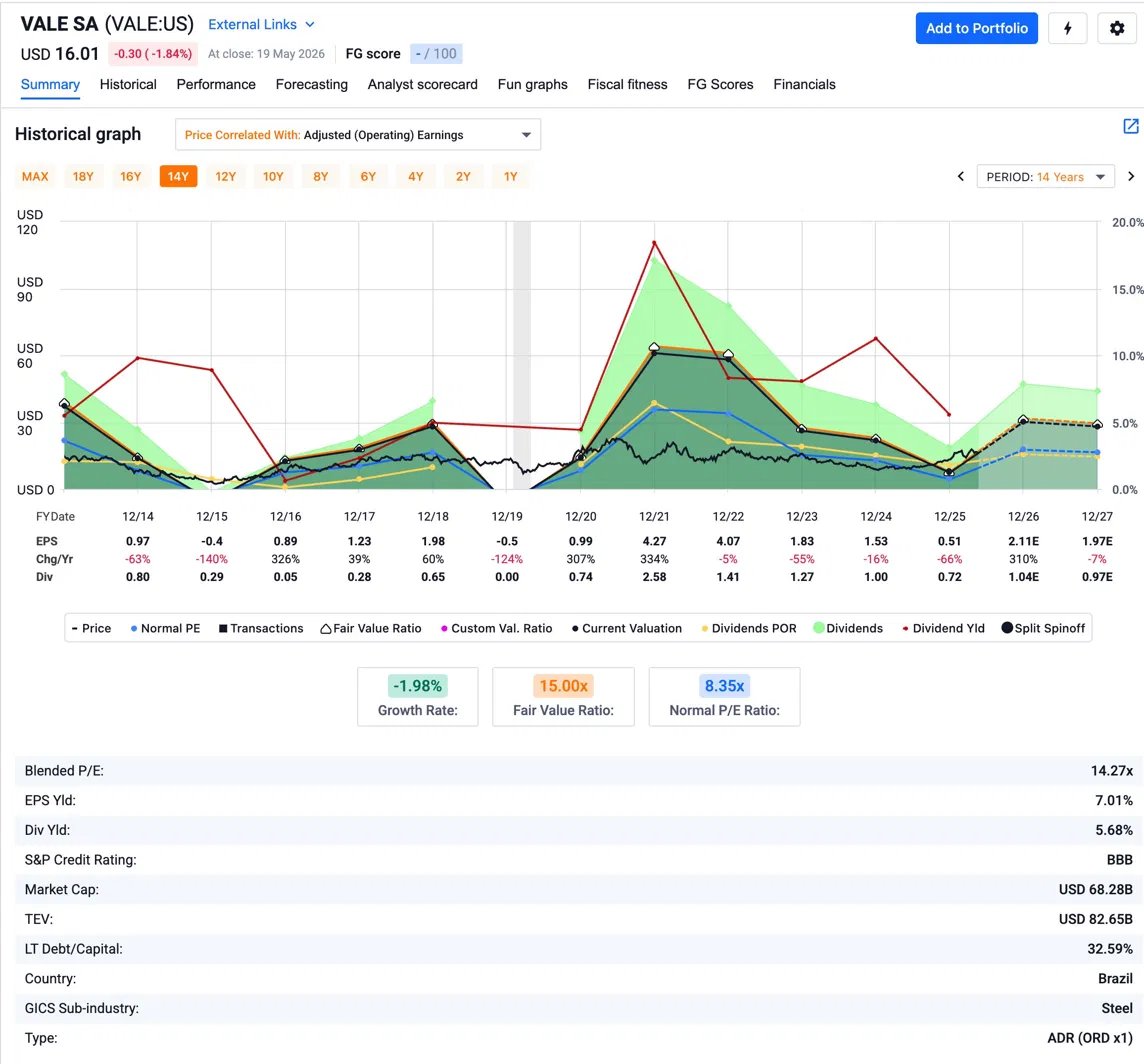
Task: Select the 18Y time range
Action: tap(83, 177)
